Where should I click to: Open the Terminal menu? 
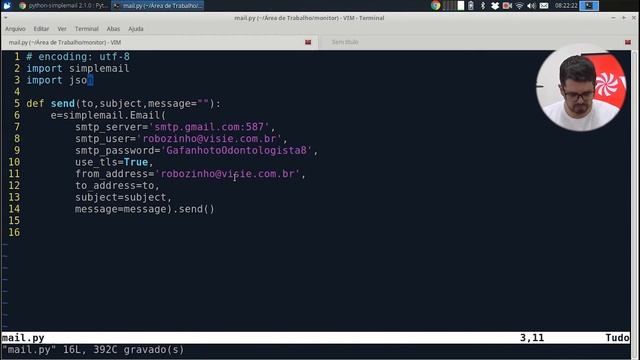87,29
